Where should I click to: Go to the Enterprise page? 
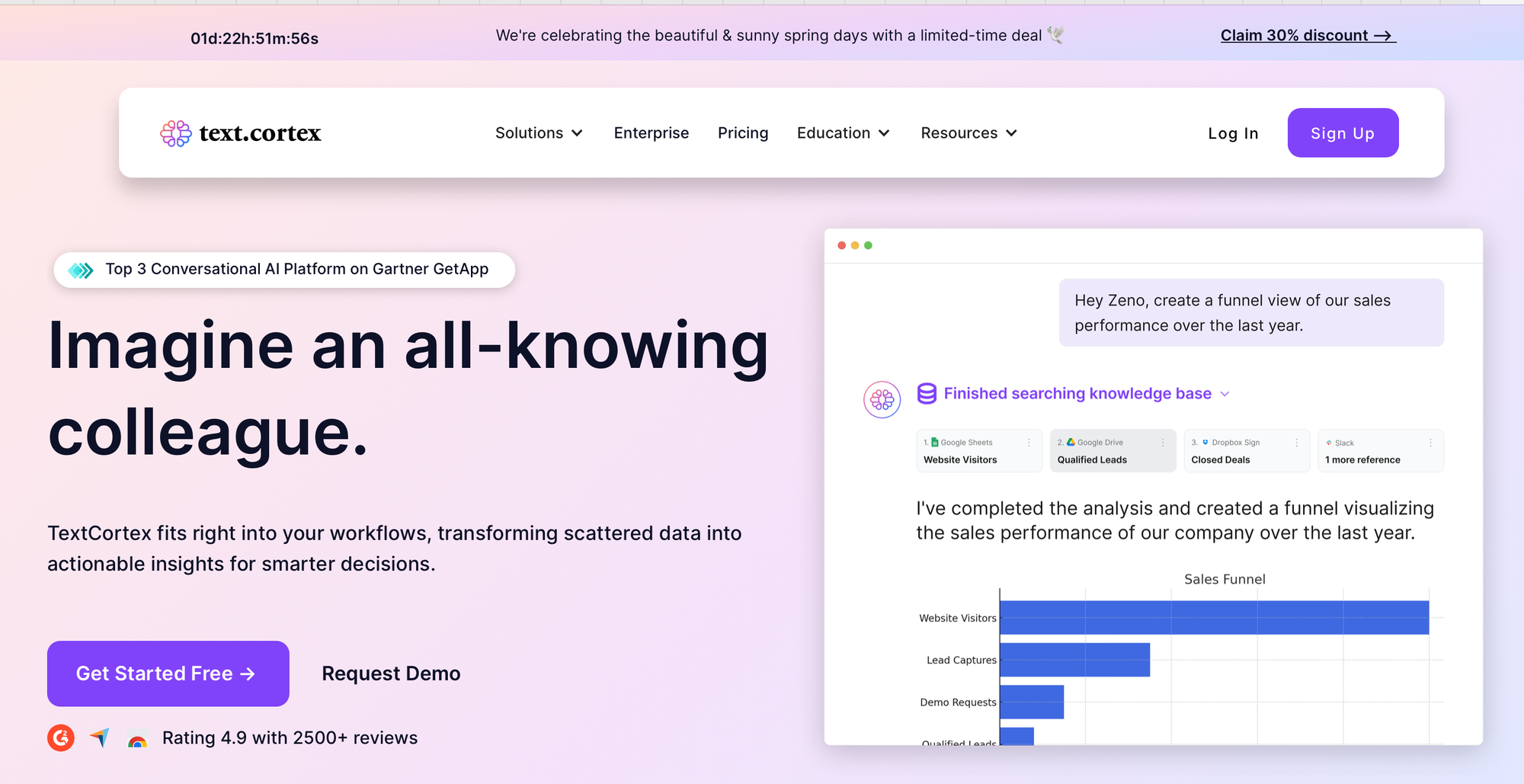click(652, 133)
